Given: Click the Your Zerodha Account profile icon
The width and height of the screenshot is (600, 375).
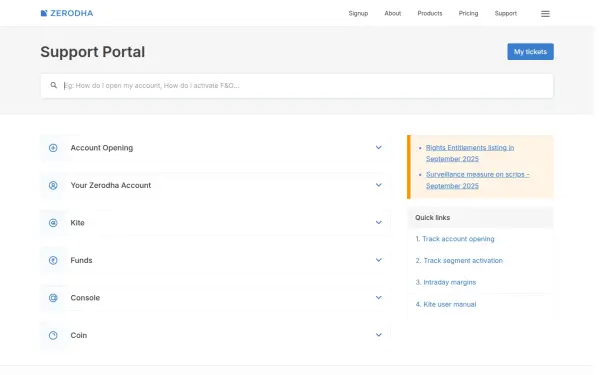Looking at the screenshot, I should pyautogui.click(x=53, y=185).
